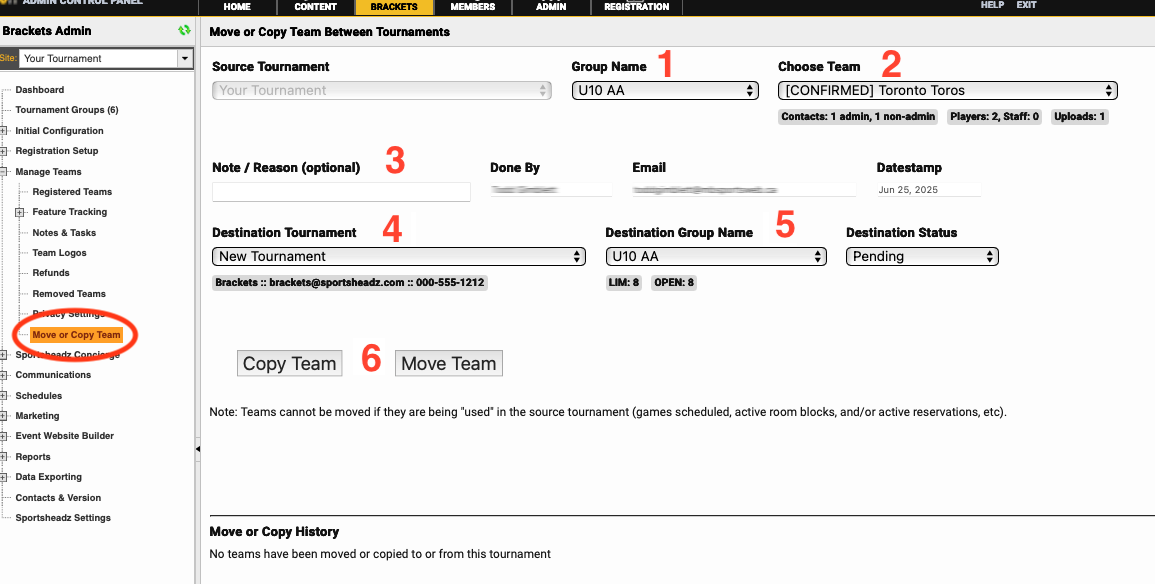Expand the Data Exporting node
Screen dimensions: 1155x584
click(4, 477)
